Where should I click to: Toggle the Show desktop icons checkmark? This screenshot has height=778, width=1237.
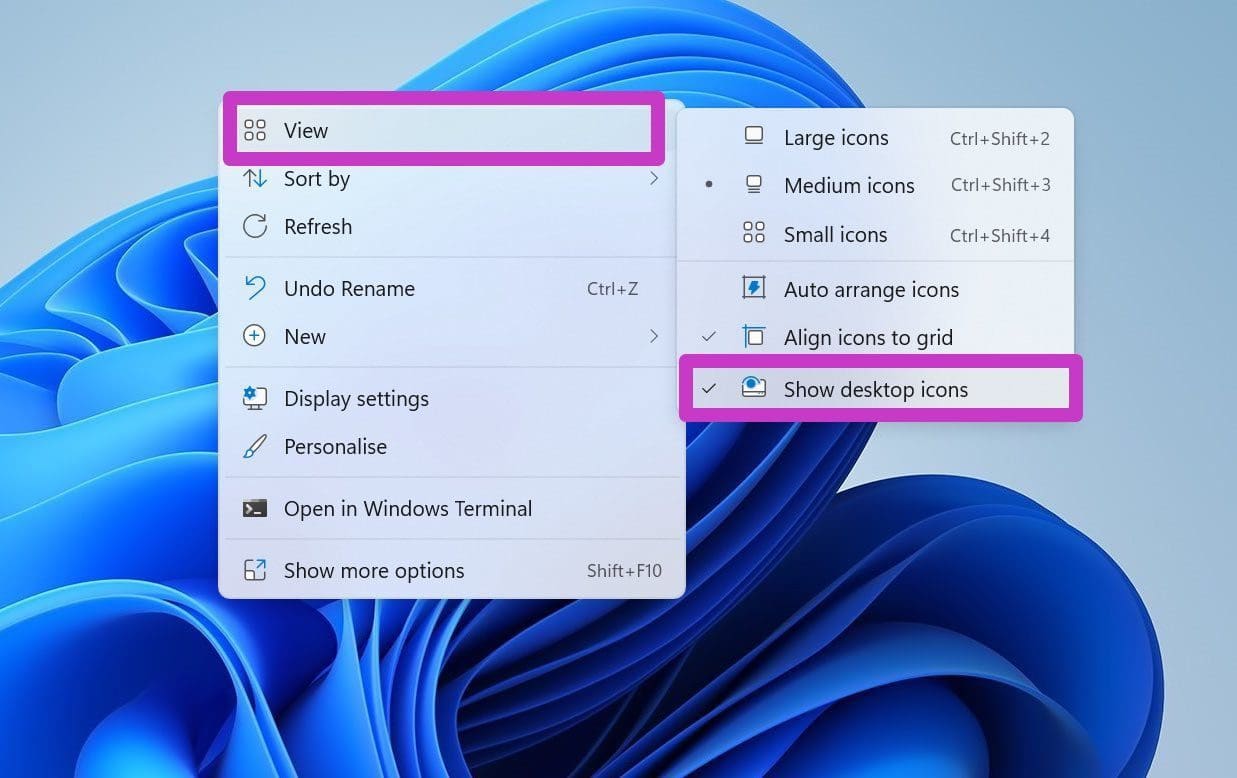point(709,389)
